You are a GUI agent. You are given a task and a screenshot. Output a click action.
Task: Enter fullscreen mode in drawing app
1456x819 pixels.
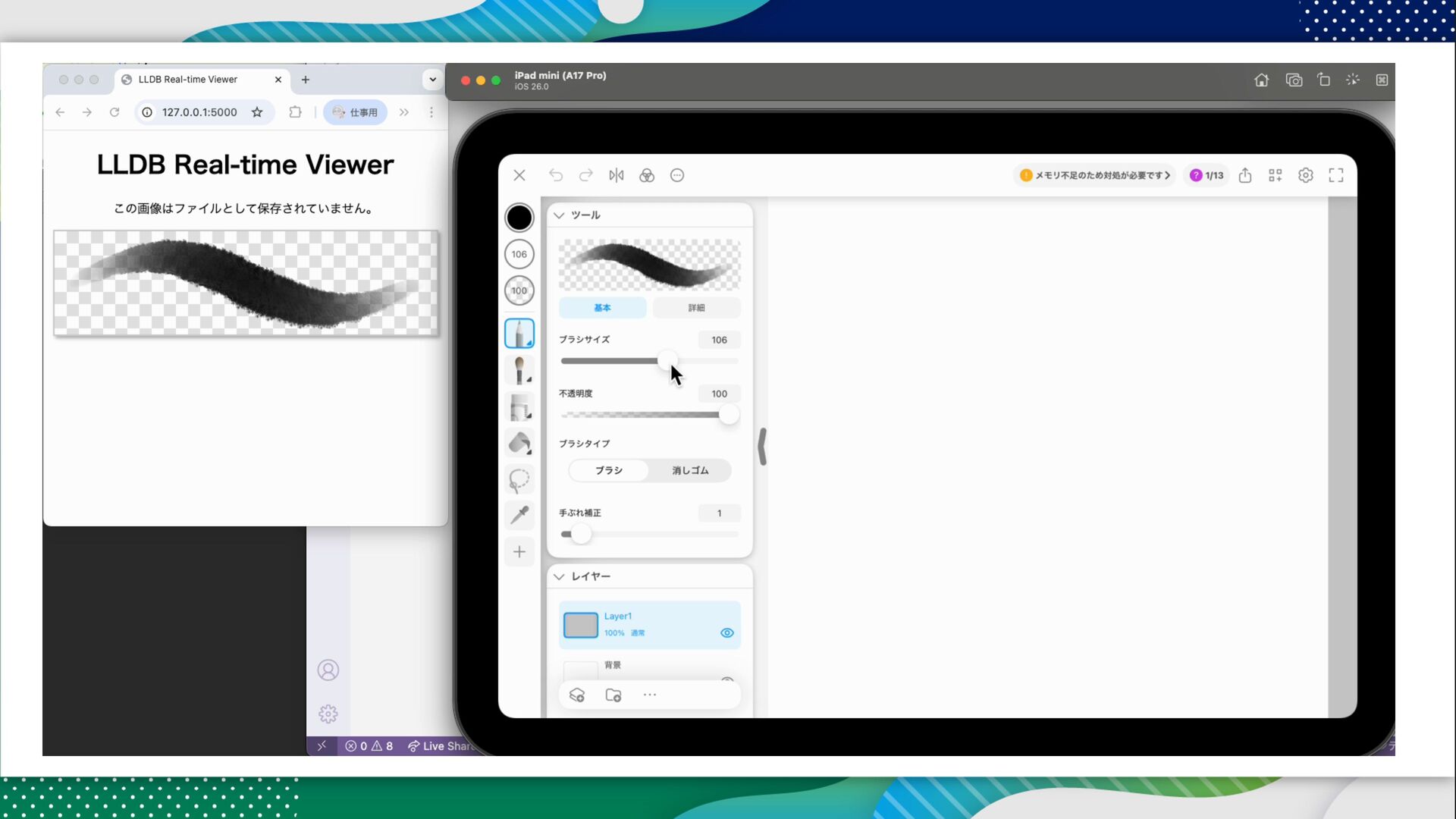click(x=1336, y=175)
